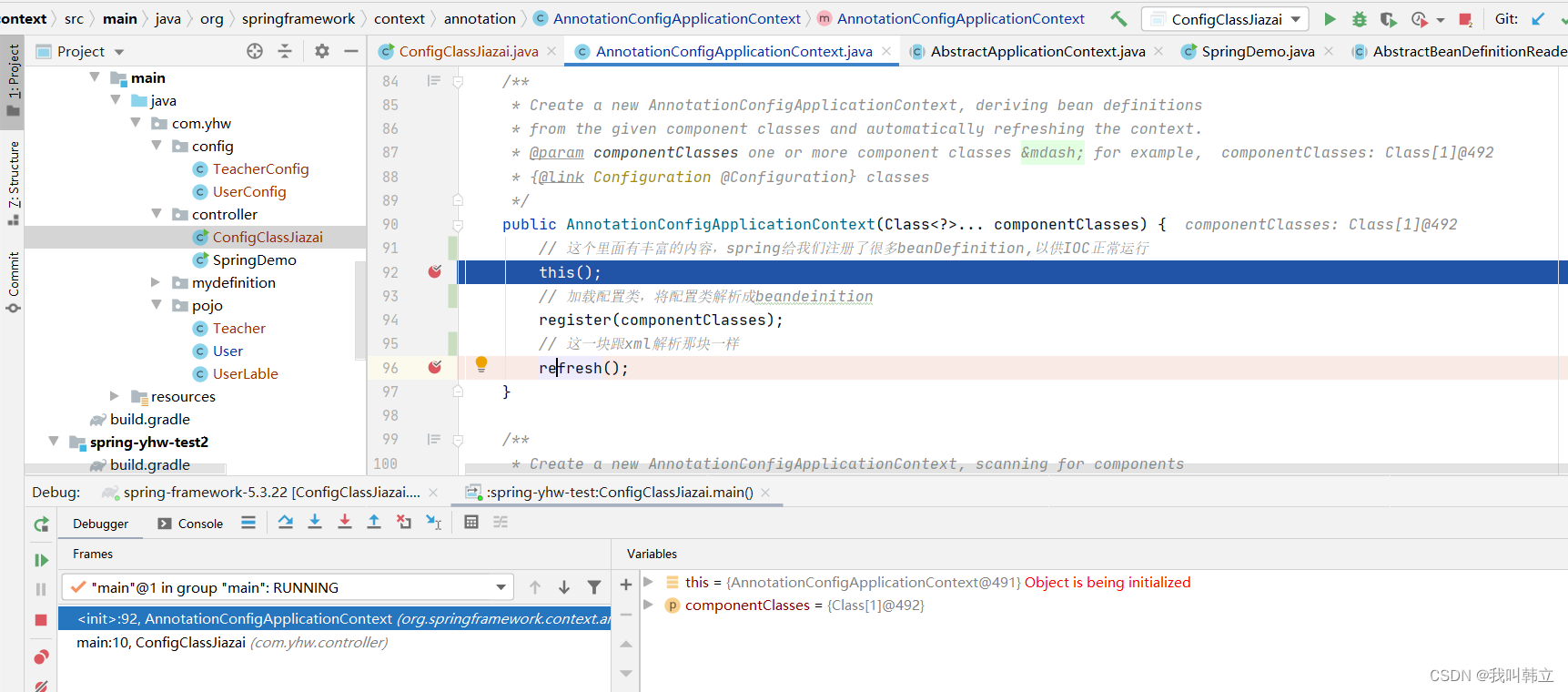Open the SpringDemo.java editor tab

pos(1258,51)
